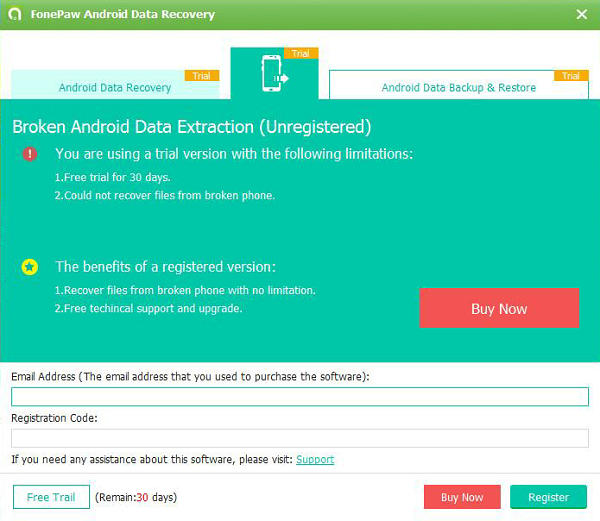Click the 'Registration Code:' label
This screenshot has width=600, height=521.
point(54,418)
